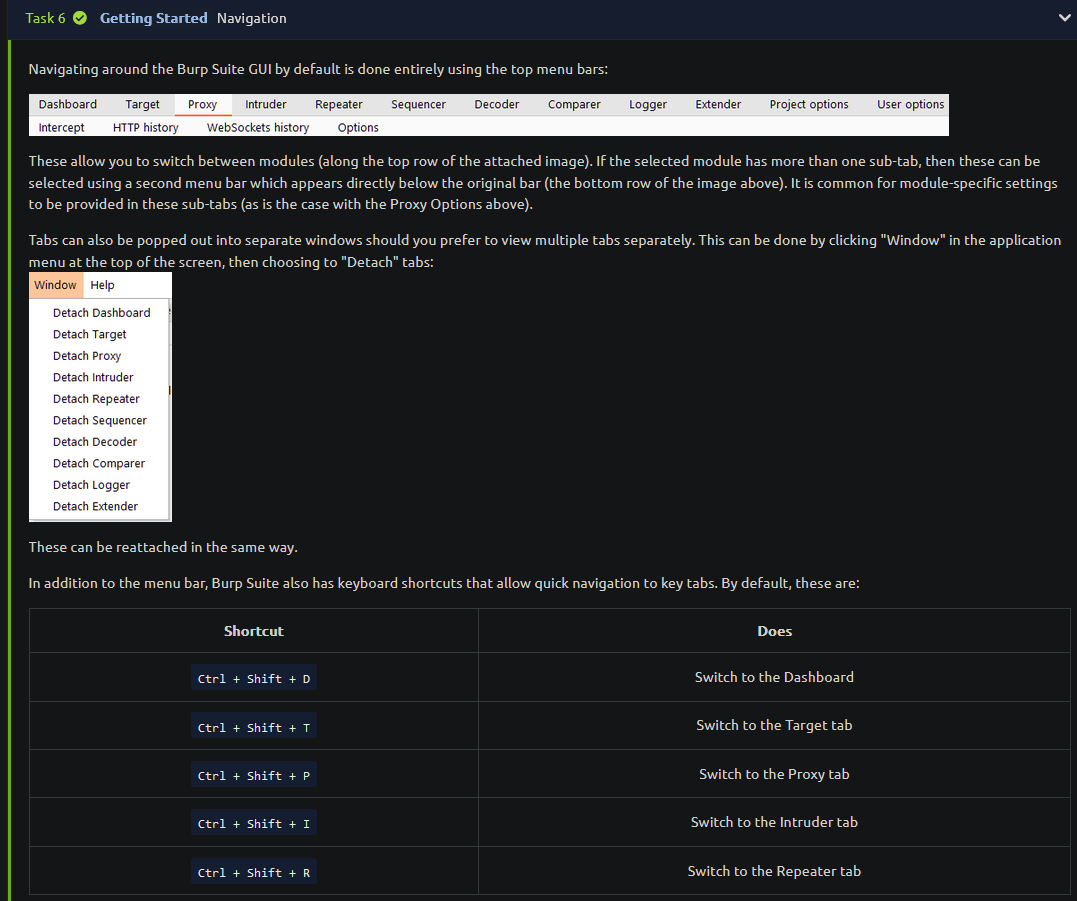This screenshot has width=1077, height=901.
Task: Click the 'Task 6' label
Action: 45,19
